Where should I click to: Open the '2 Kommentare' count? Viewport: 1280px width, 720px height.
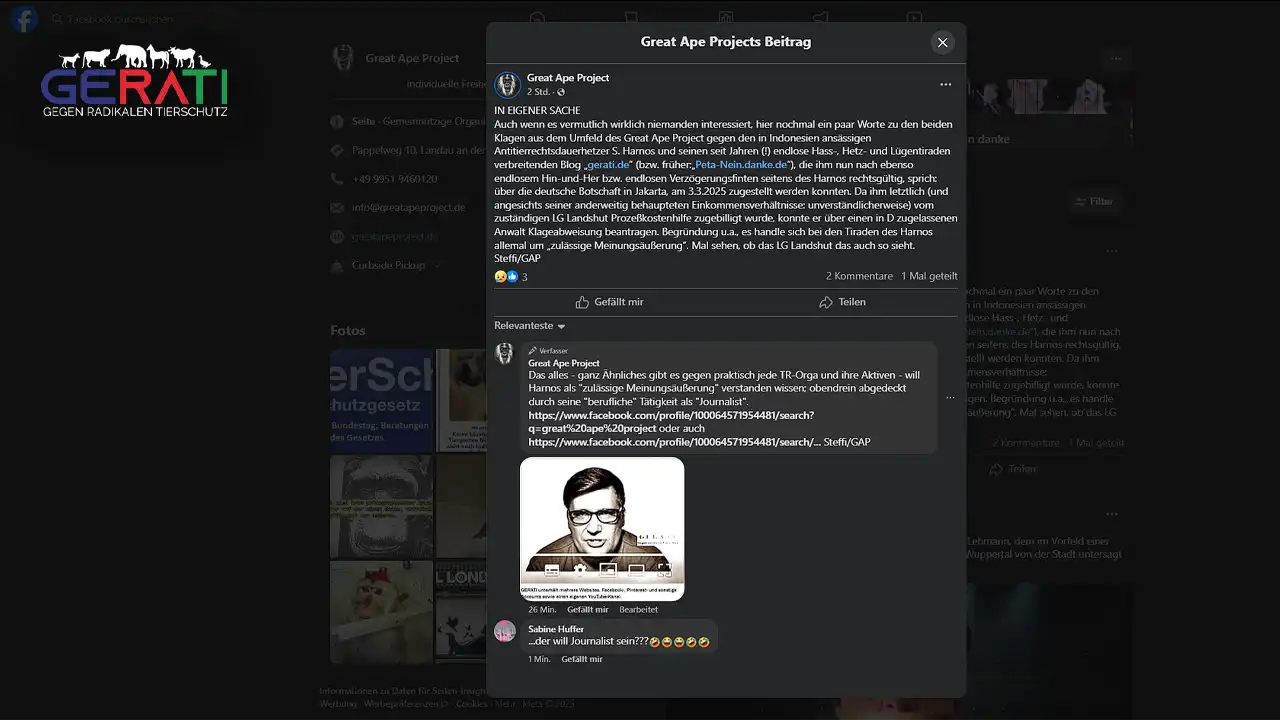coord(859,276)
